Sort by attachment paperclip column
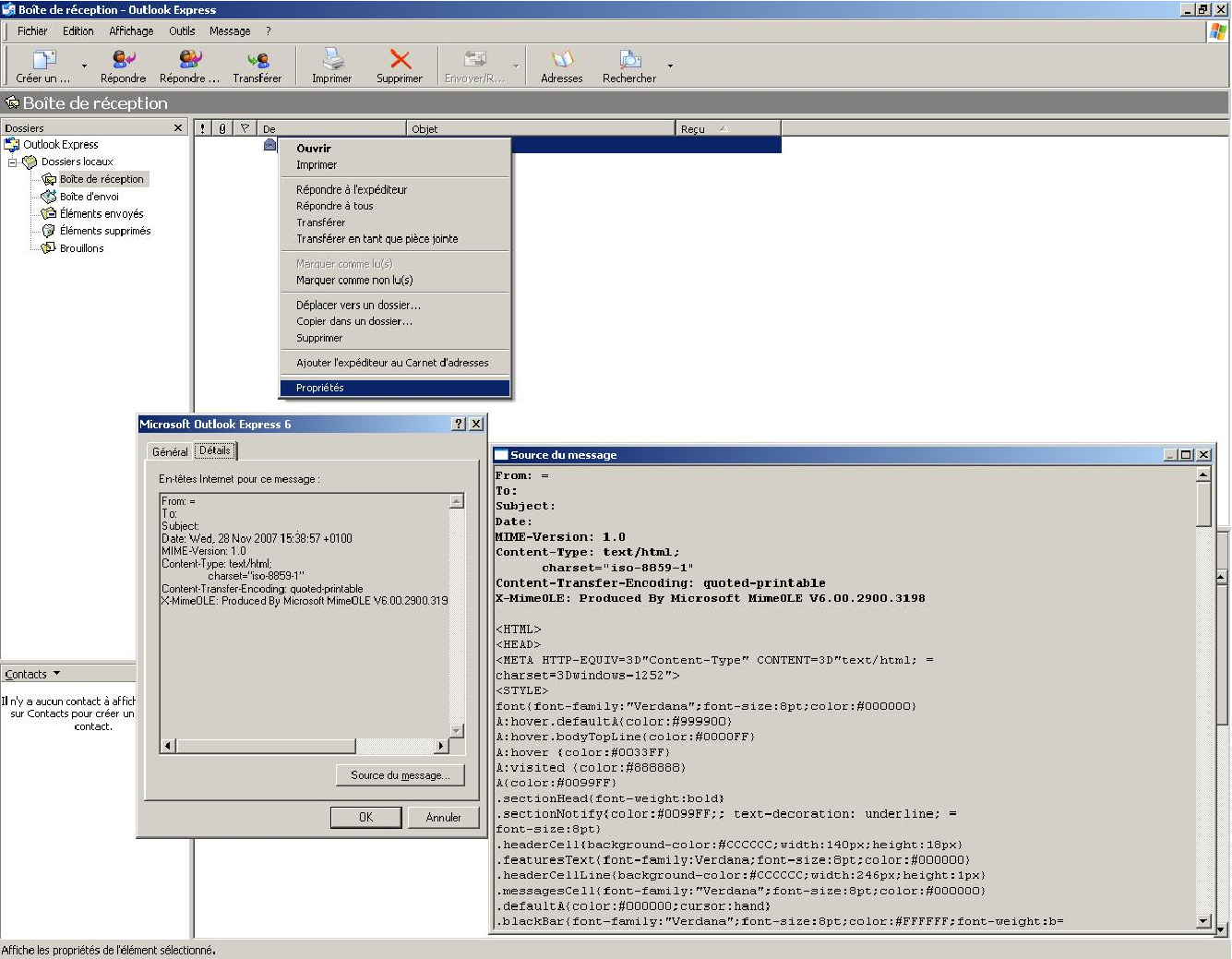 [222, 128]
